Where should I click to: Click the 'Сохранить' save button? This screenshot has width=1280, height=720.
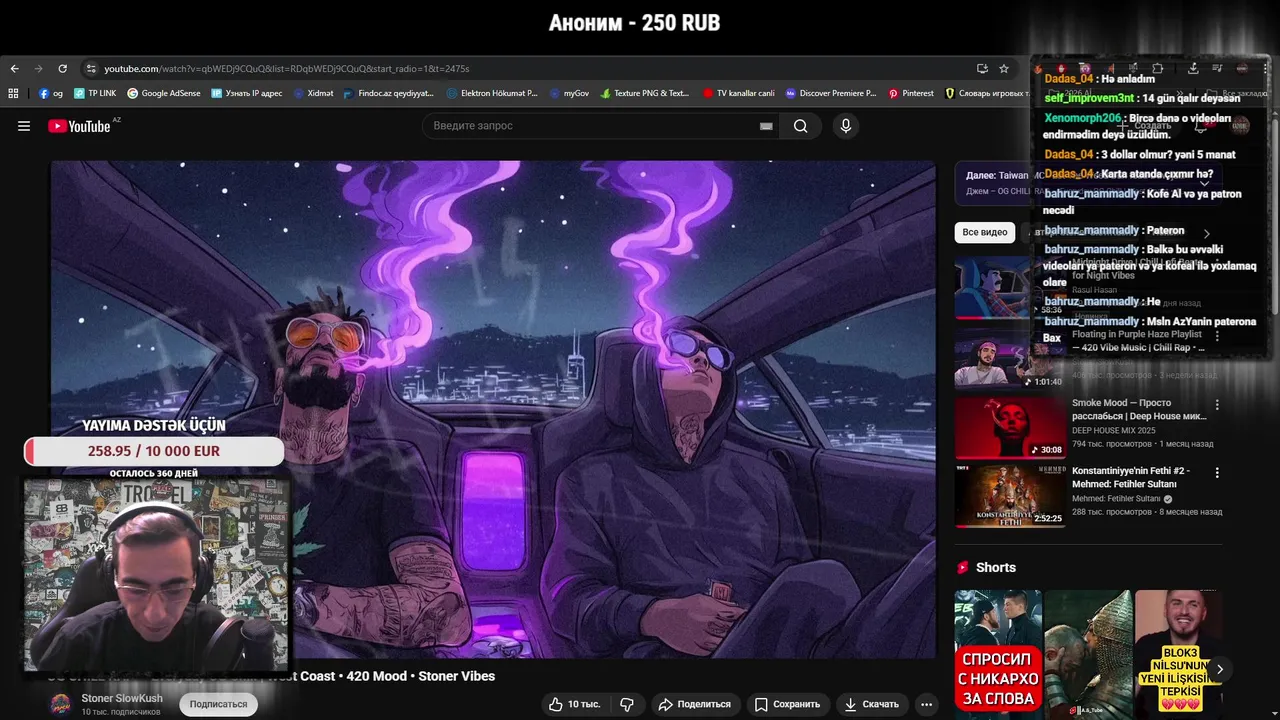pos(787,704)
